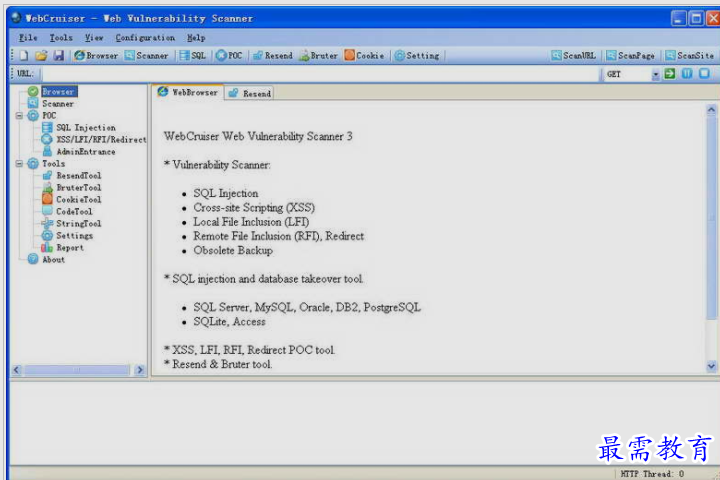Click the New file toolbar icon
720x480 pixels.
click(24, 56)
